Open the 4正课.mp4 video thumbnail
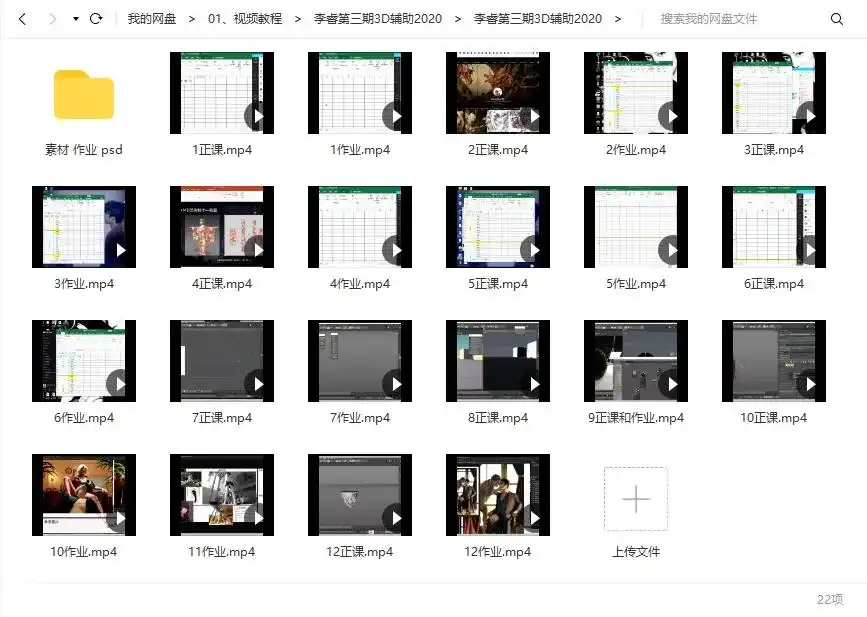The height and width of the screenshot is (617, 867). coord(222,226)
